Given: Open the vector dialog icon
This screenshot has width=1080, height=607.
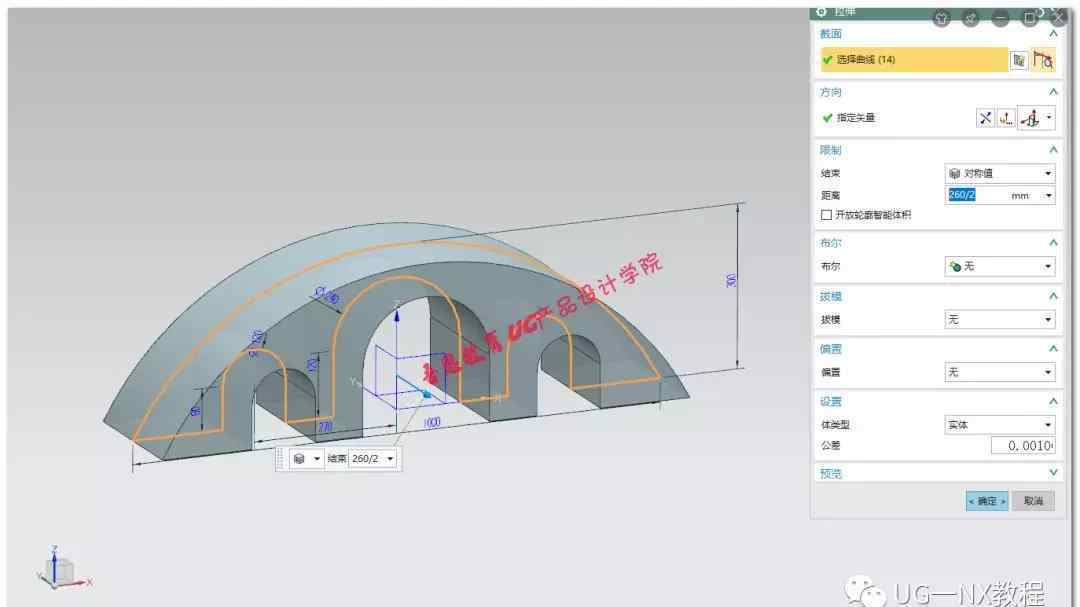Looking at the screenshot, I should coord(1006,118).
